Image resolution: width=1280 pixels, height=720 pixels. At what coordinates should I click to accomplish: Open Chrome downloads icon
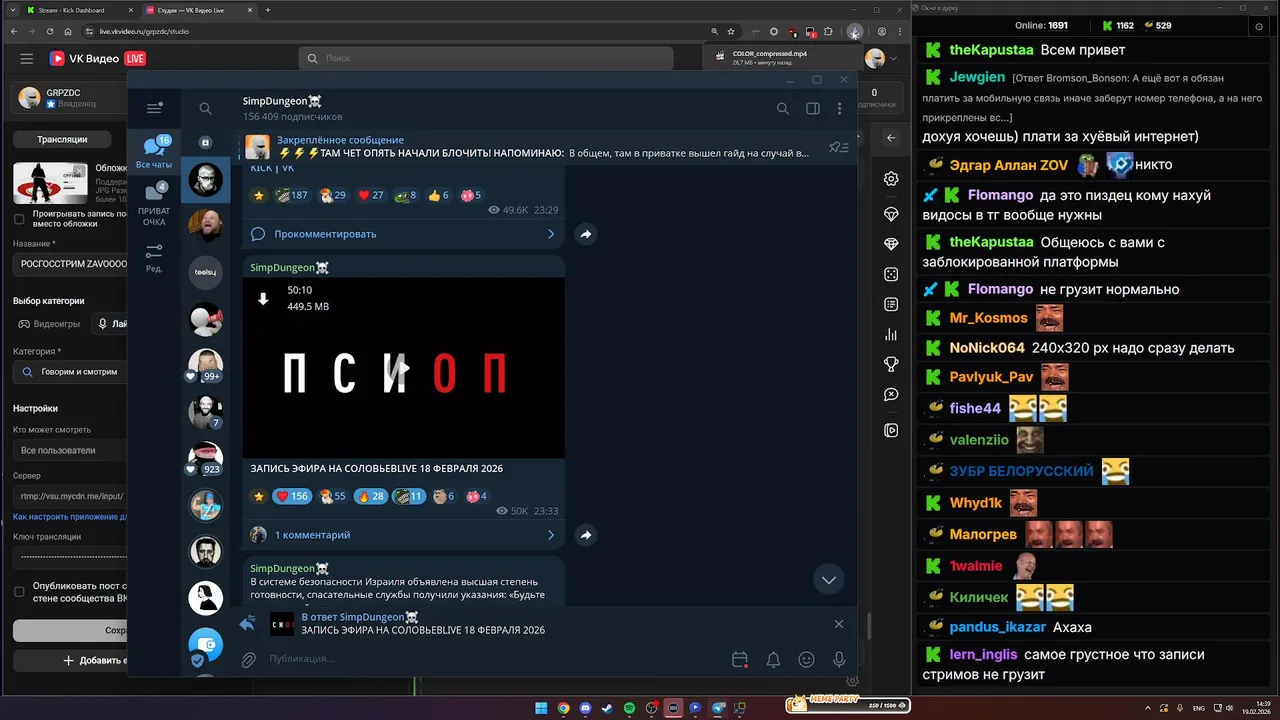[x=854, y=31]
